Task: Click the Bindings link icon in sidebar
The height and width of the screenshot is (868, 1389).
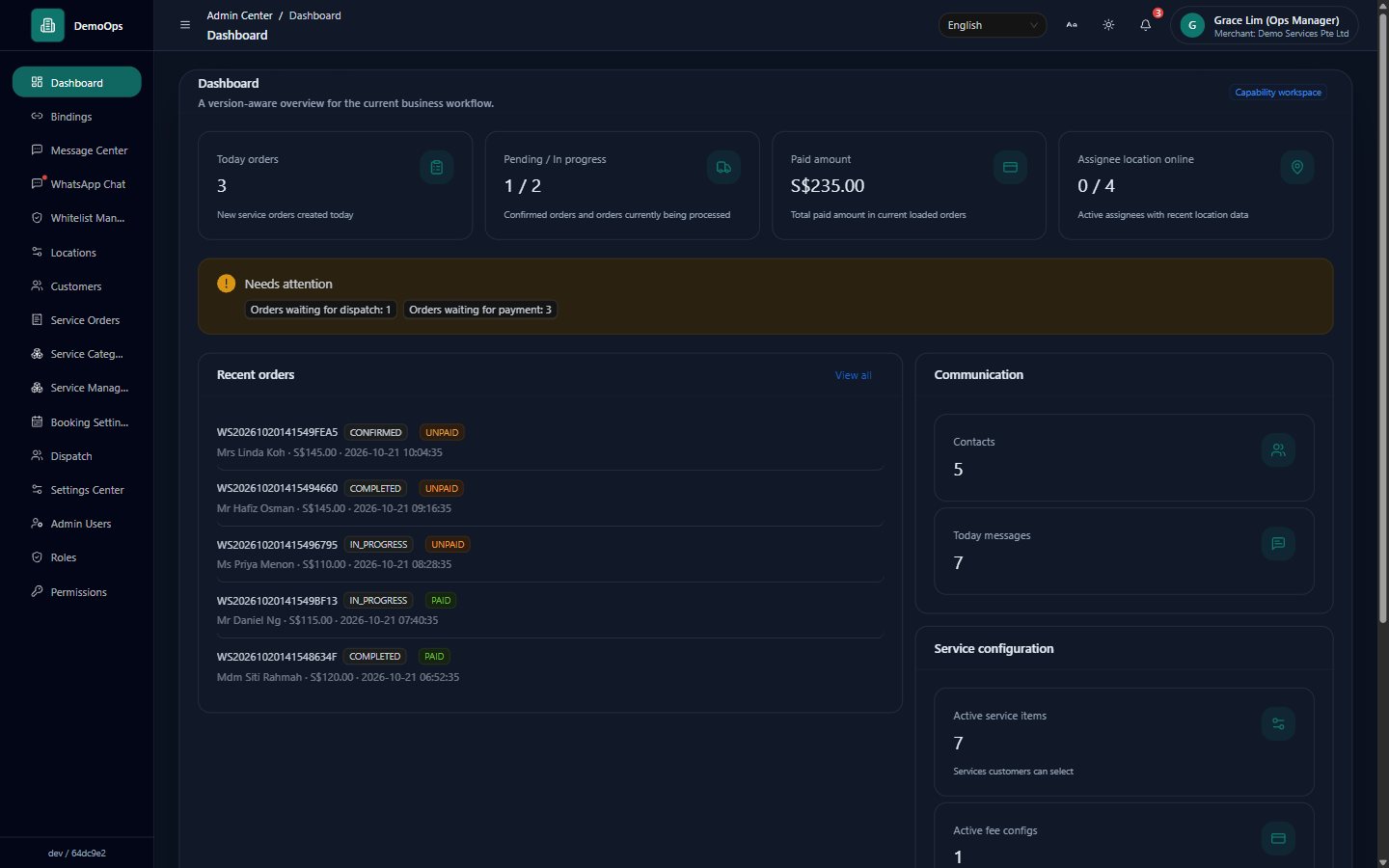Action: point(37,117)
